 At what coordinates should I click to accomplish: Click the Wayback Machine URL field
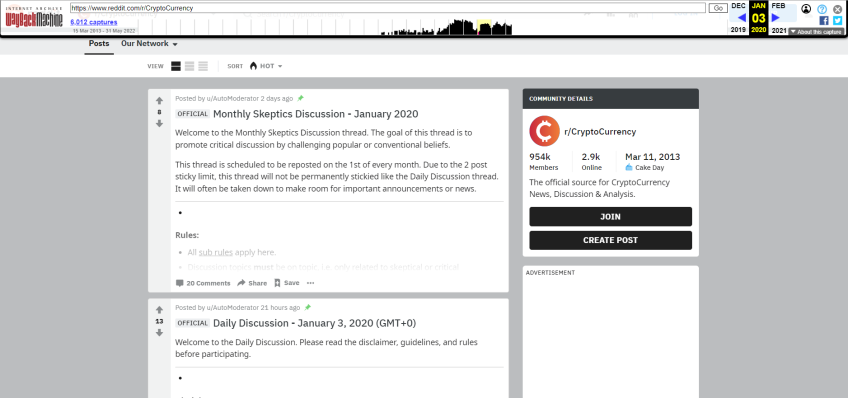[388, 8]
